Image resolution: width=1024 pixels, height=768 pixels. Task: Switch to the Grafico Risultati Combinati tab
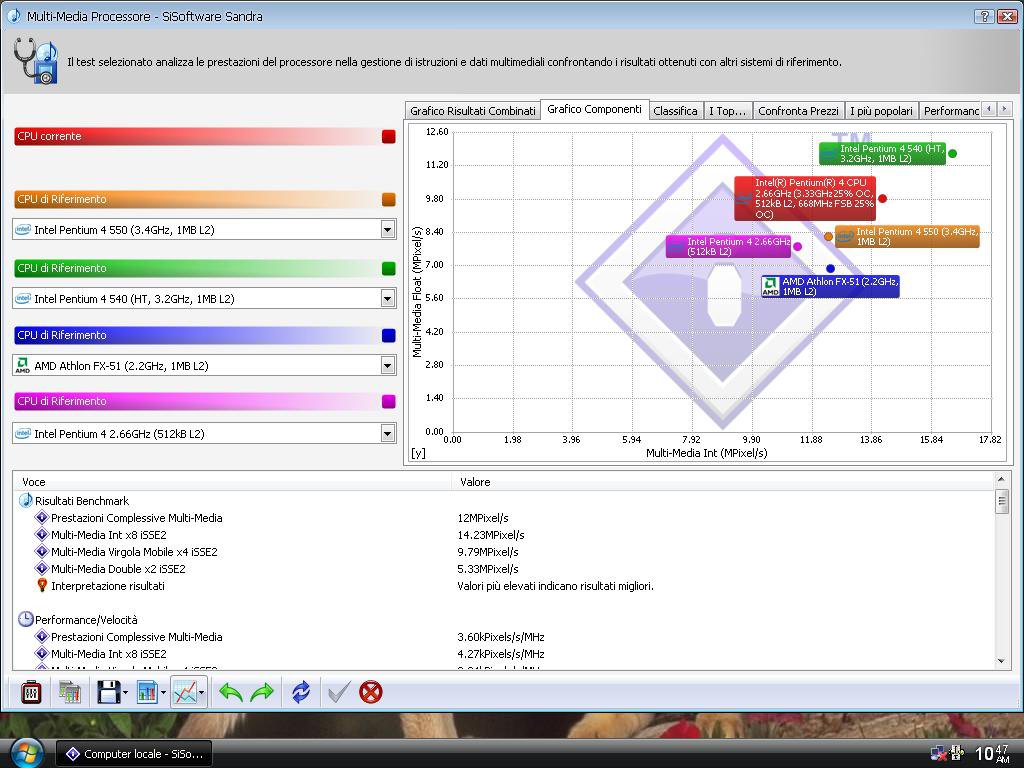(x=472, y=111)
